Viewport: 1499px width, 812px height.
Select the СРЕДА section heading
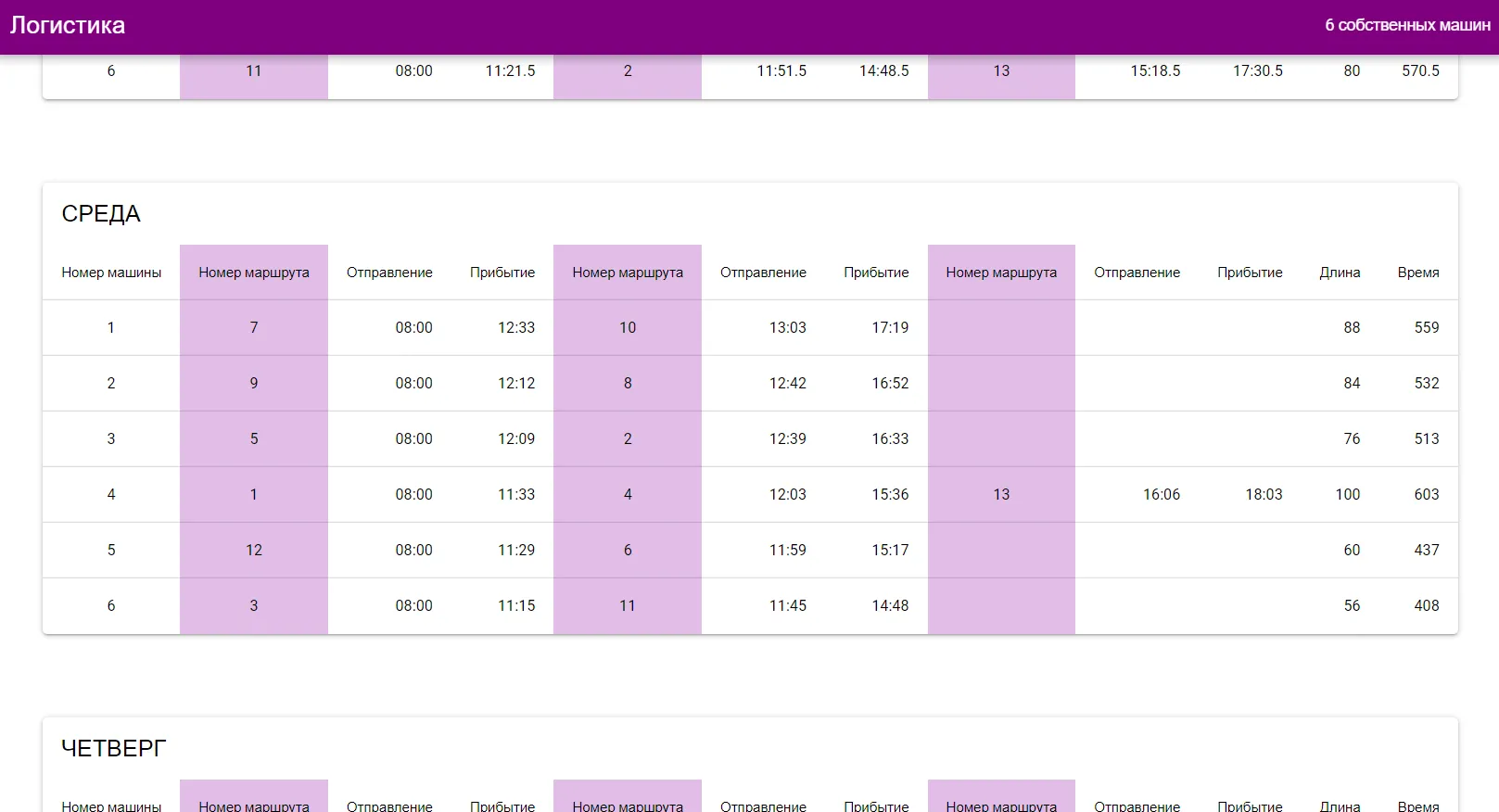pyautogui.click(x=101, y=214)
